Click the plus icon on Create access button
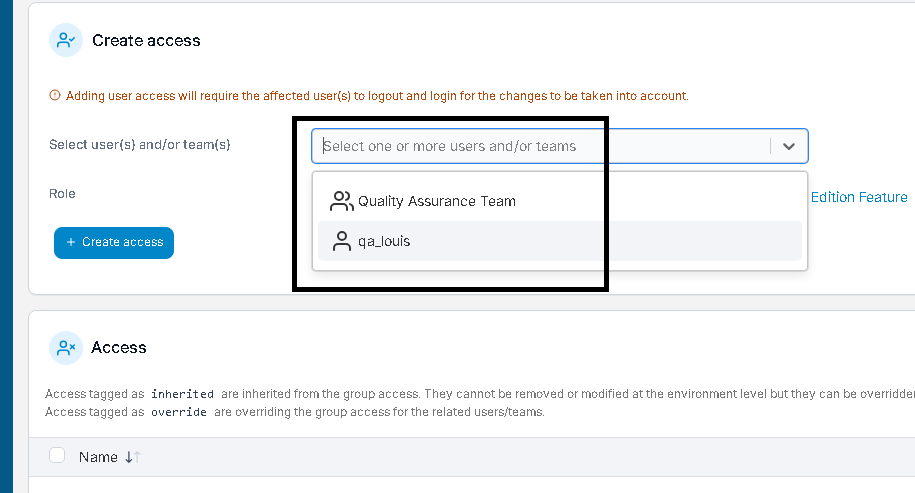This screenshot has height=493, width=915. 71,242
